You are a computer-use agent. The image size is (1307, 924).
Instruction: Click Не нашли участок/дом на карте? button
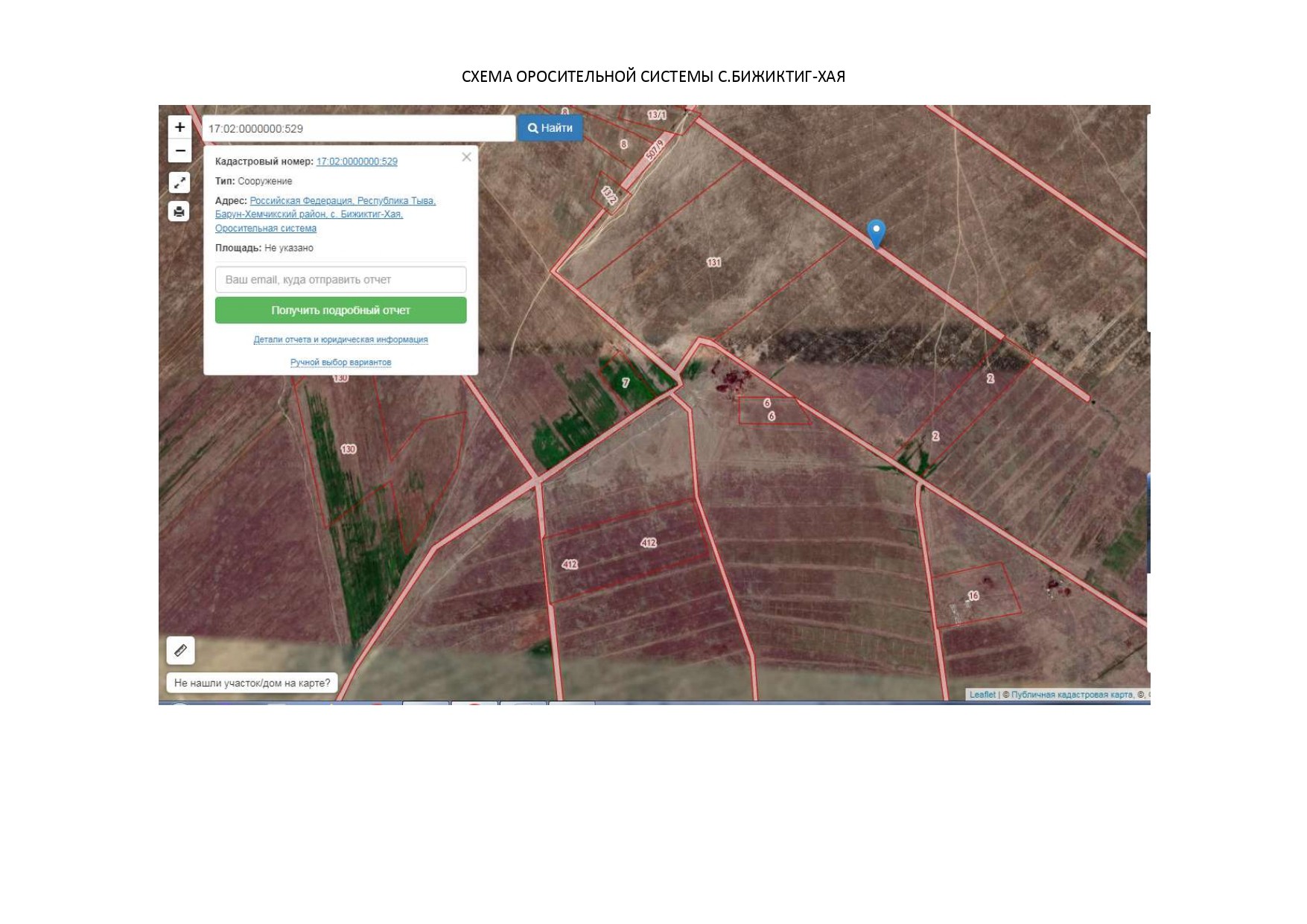[x=252, y=683]
